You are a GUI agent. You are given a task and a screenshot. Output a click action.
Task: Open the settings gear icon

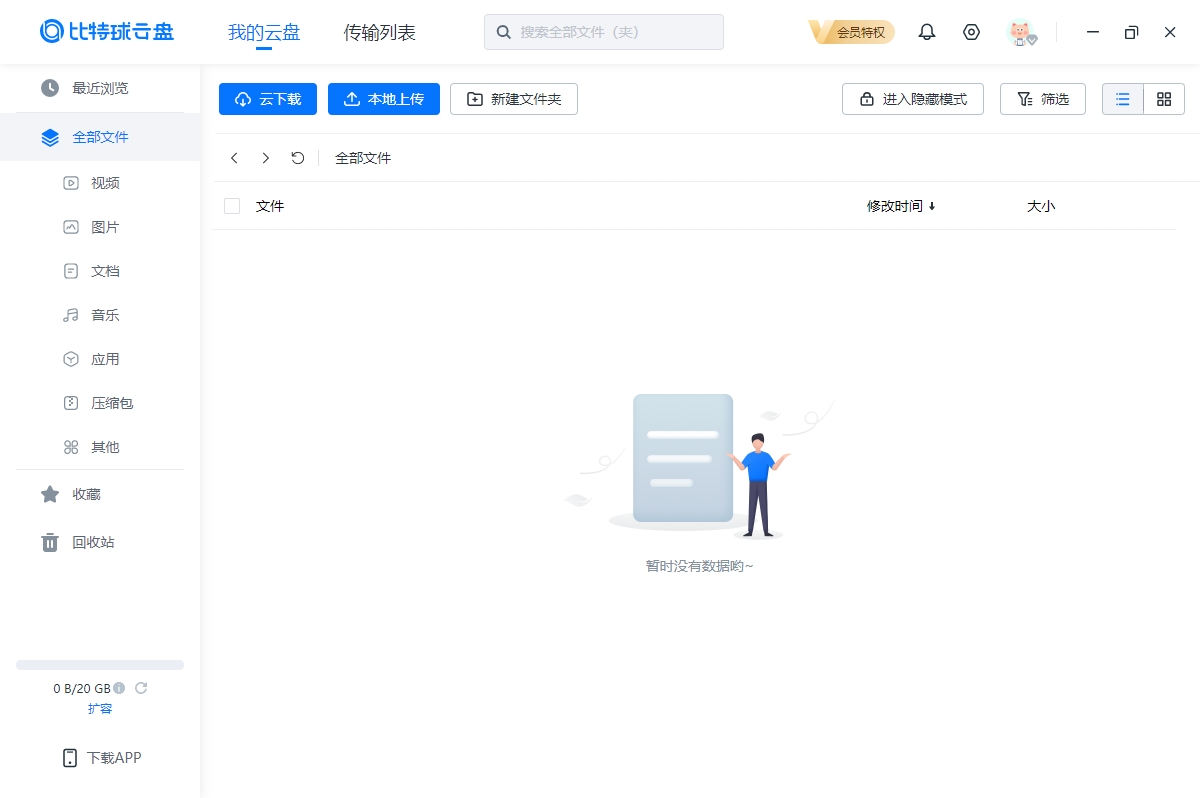(x=971, y=31)
